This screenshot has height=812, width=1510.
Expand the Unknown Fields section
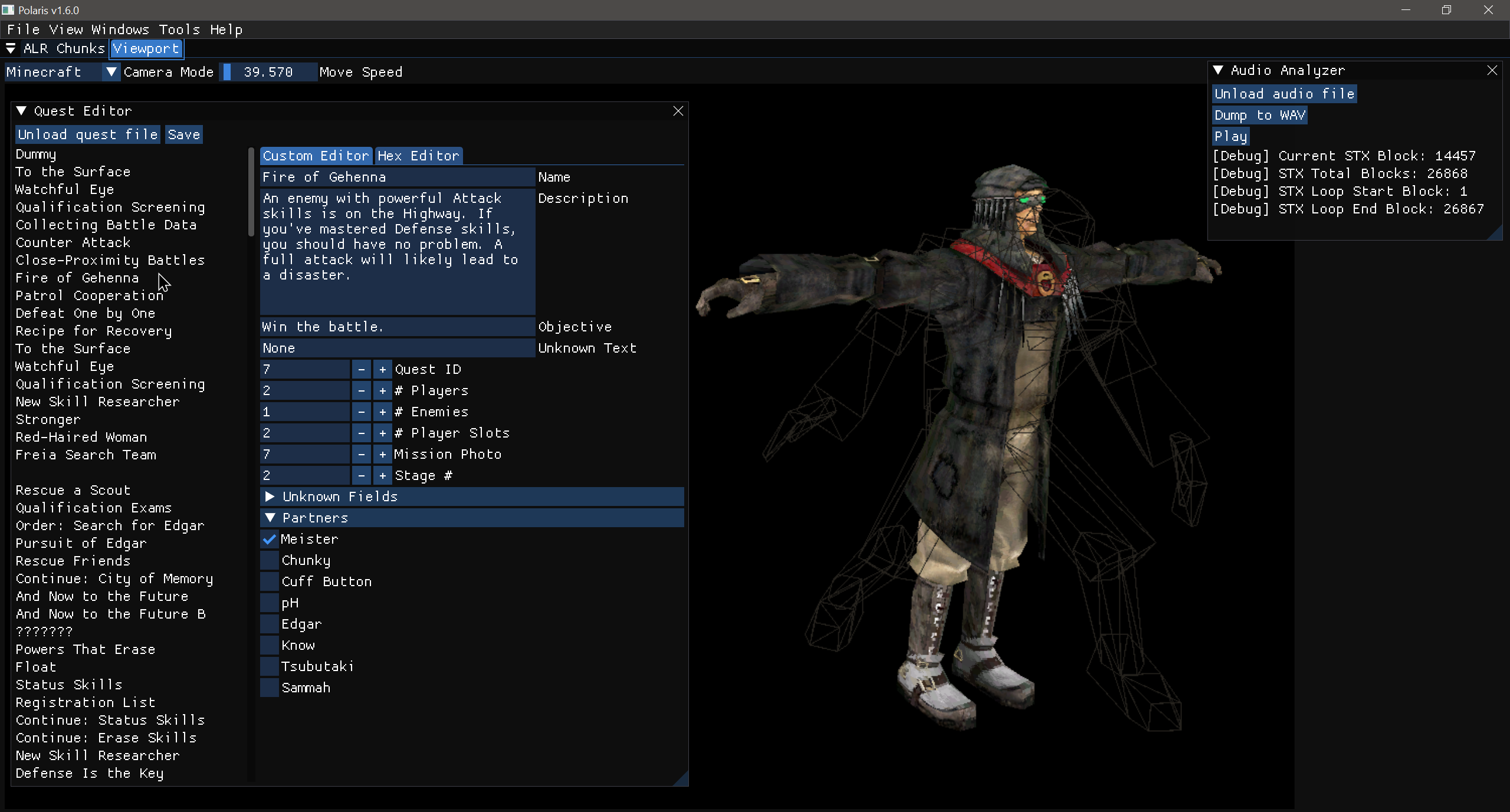coord(270,497)
